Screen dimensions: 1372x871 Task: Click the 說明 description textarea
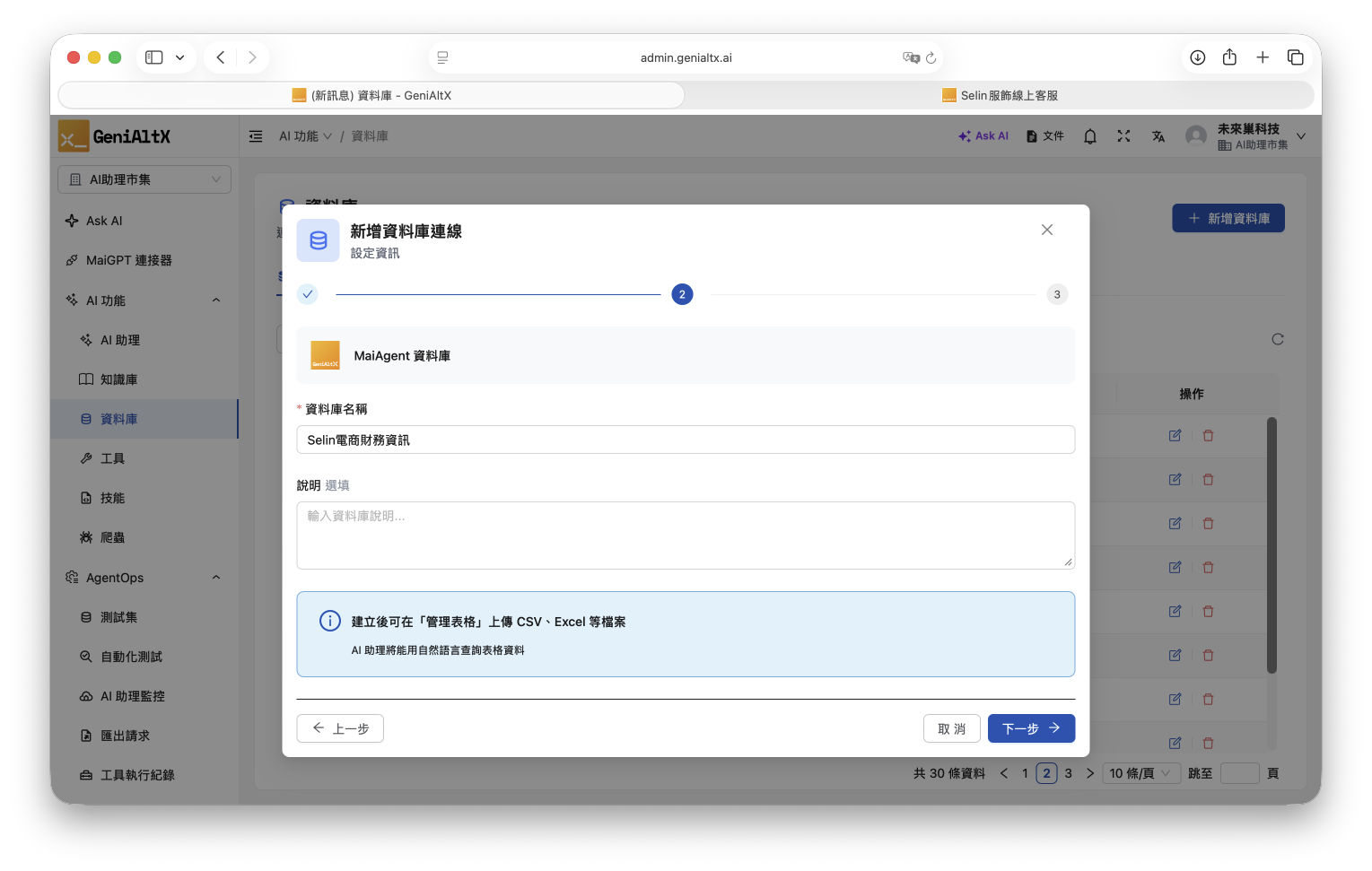coord(686,536)
